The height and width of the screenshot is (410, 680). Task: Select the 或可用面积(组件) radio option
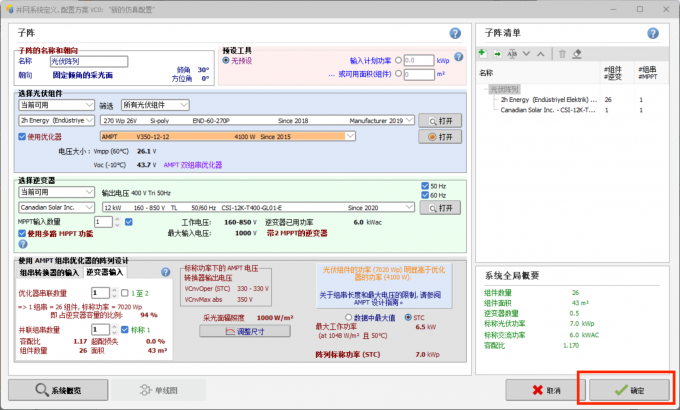399,74
